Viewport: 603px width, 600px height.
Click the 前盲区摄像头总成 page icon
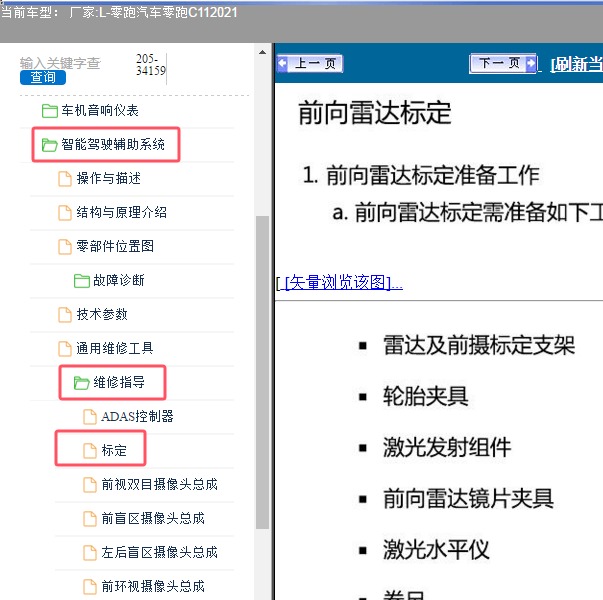tap(90, 518)
